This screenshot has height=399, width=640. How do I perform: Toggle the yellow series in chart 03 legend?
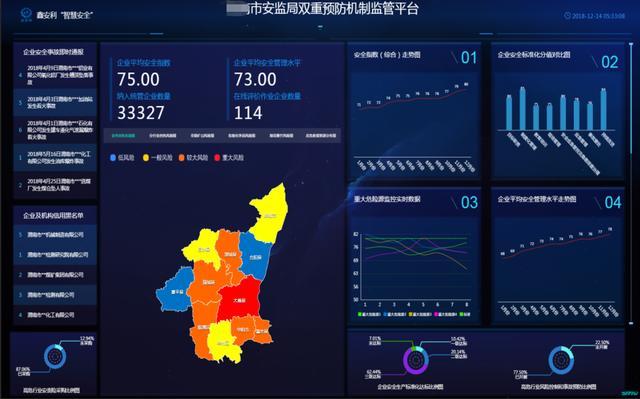point(420,314)
